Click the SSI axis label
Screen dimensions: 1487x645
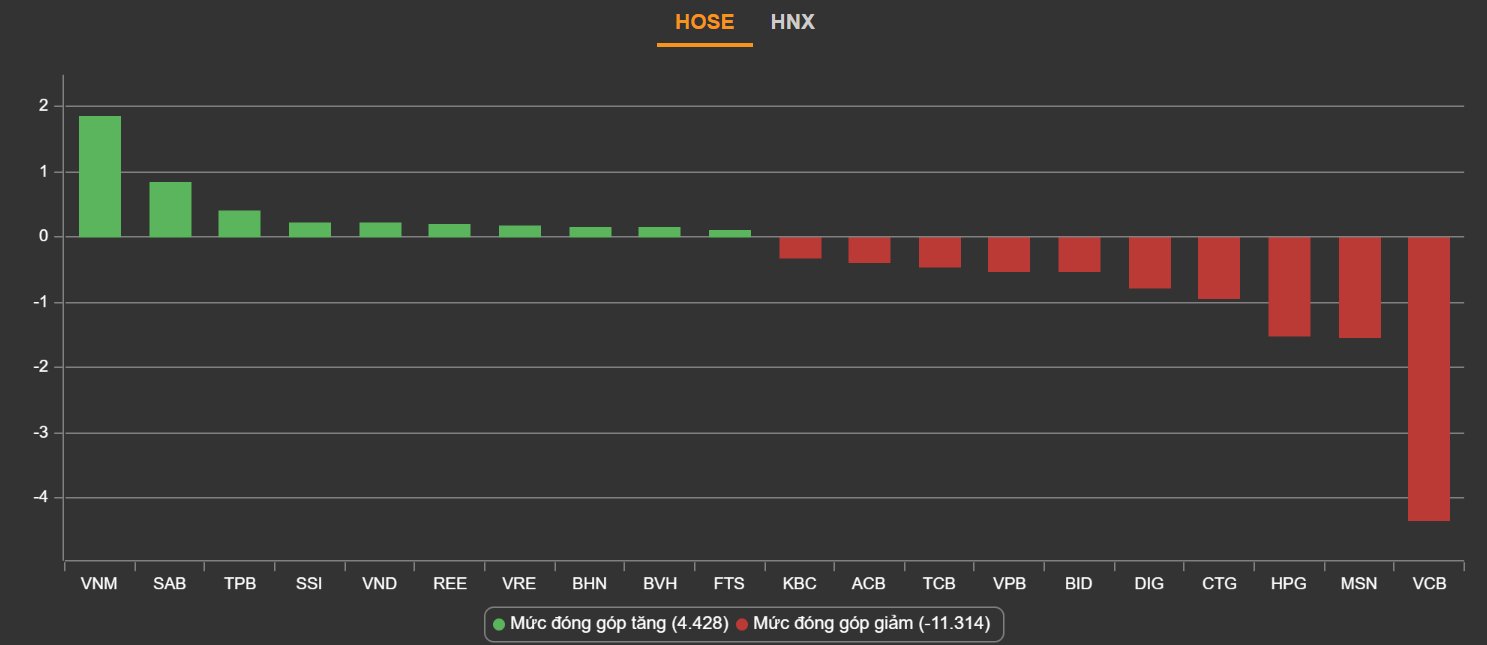click(309, 584)
